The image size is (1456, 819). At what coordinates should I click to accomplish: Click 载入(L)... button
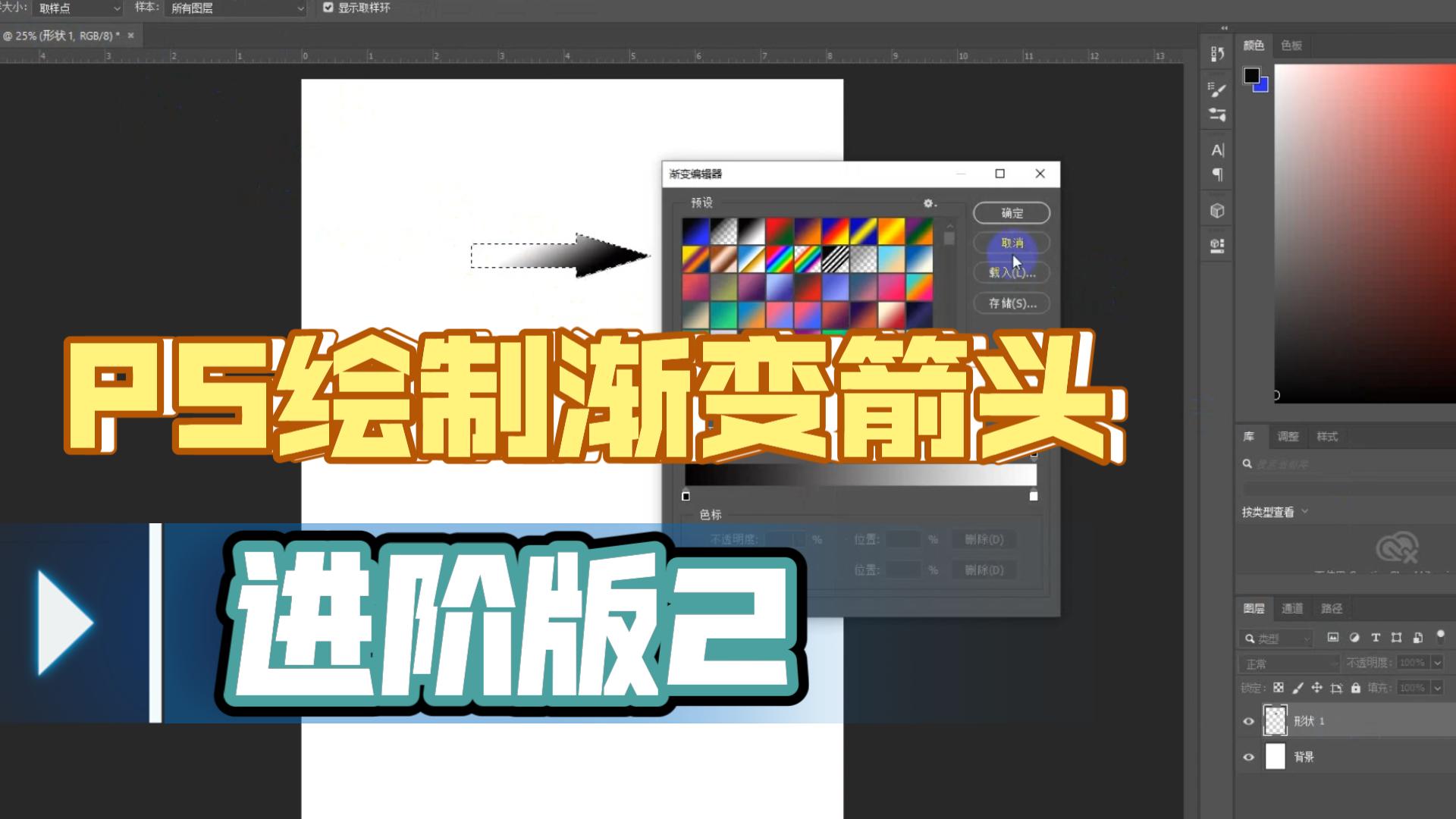coord(1012,273)
